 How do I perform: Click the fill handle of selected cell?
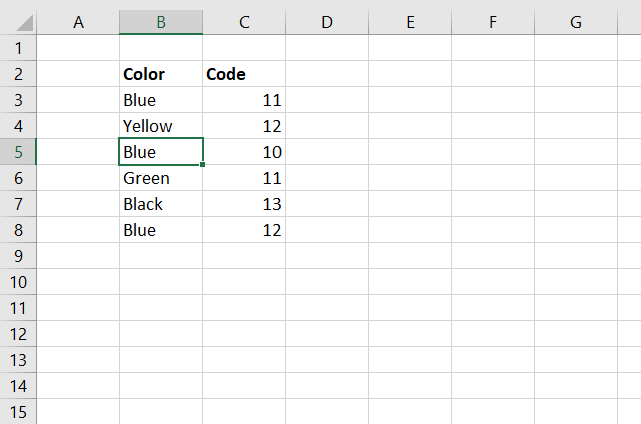tap(202, 164)
